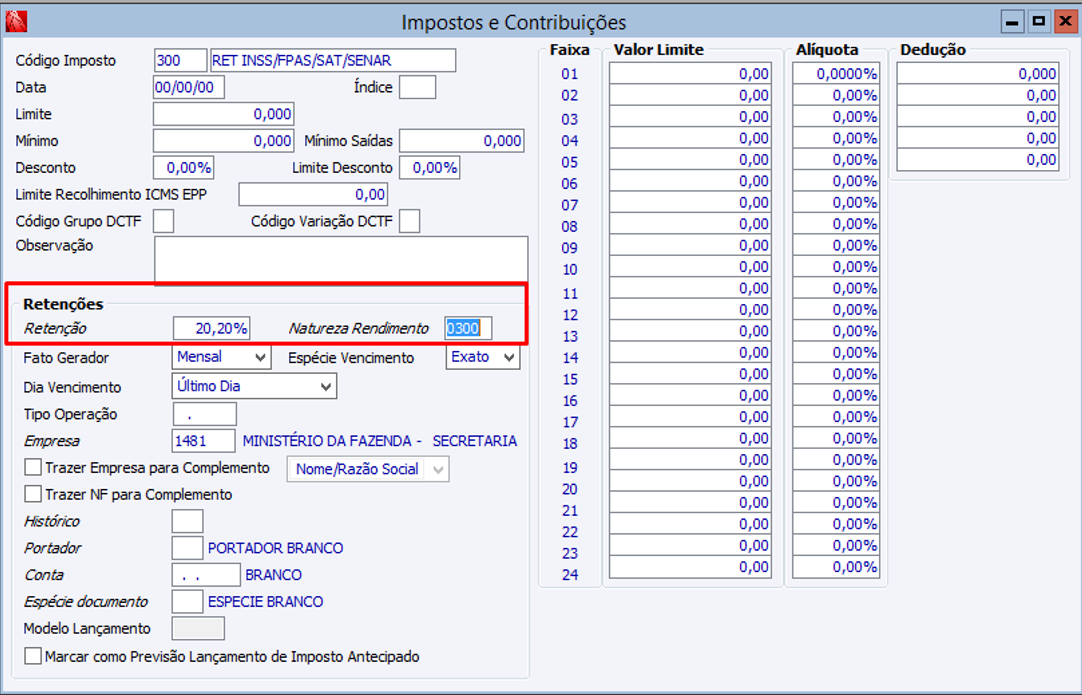Click the ESPECIE BRANCO text
This screenshot has height=695, width=1082.
pos(265,602)
